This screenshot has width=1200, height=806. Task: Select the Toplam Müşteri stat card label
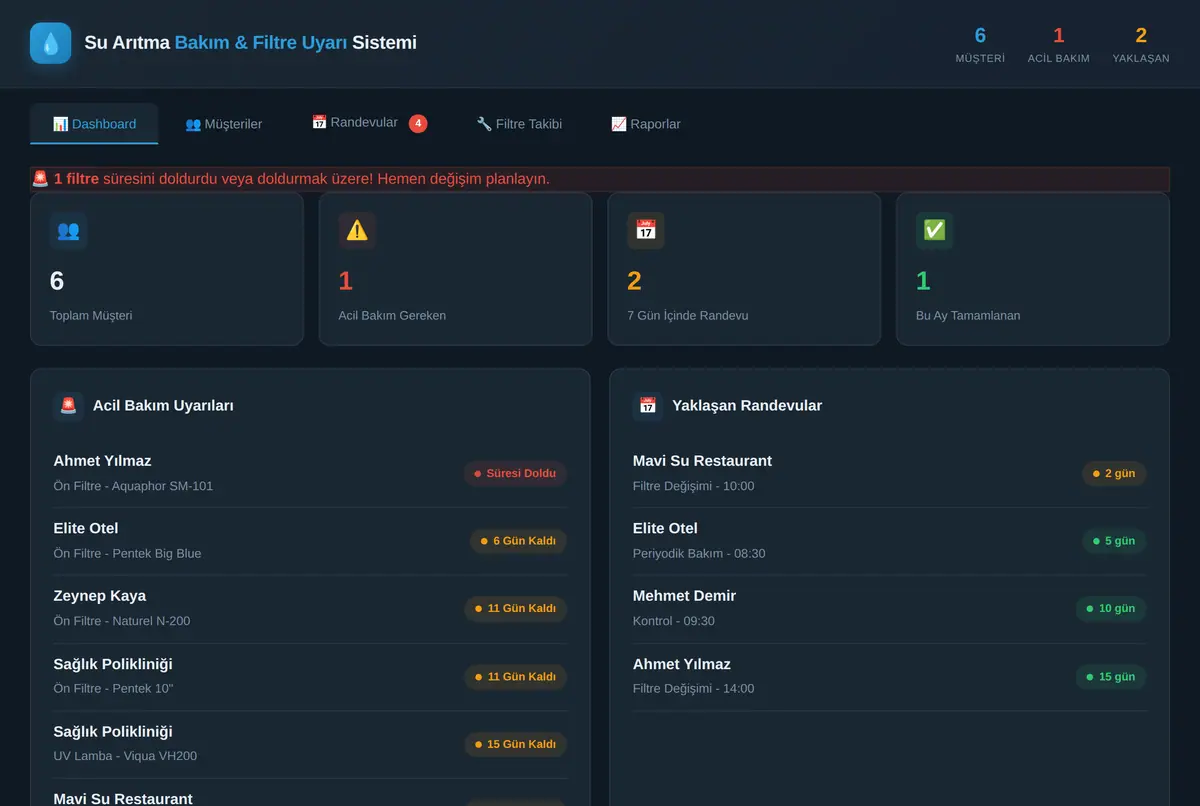click(x=91, y=315)
